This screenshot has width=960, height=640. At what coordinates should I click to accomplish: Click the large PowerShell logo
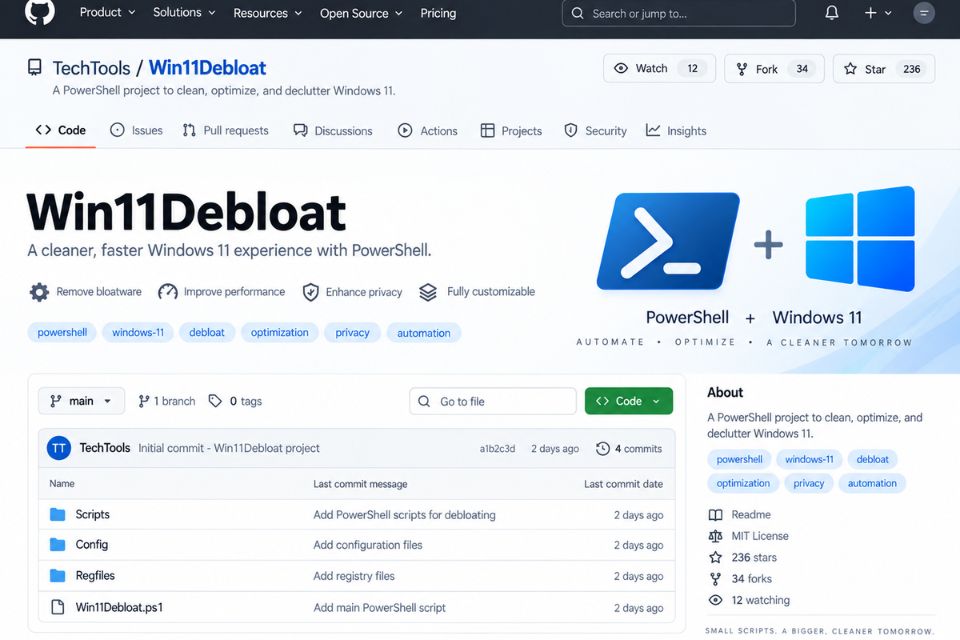click(x=668, y=241)
